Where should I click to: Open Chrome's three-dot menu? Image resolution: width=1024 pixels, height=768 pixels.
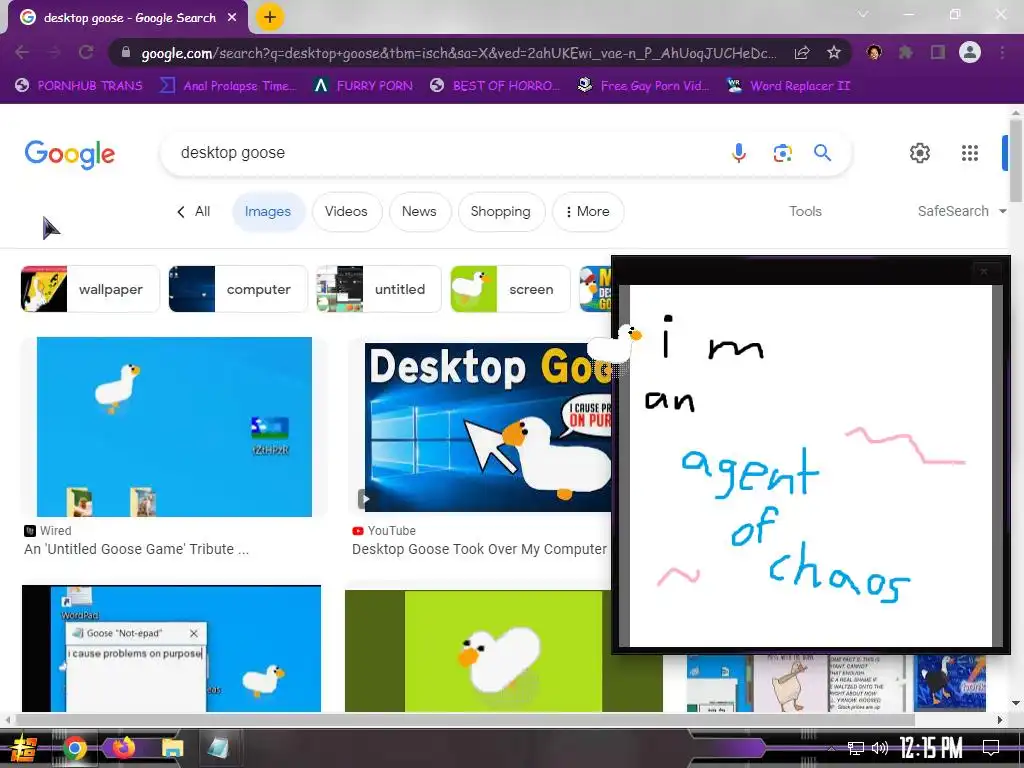pos(1002,52)
